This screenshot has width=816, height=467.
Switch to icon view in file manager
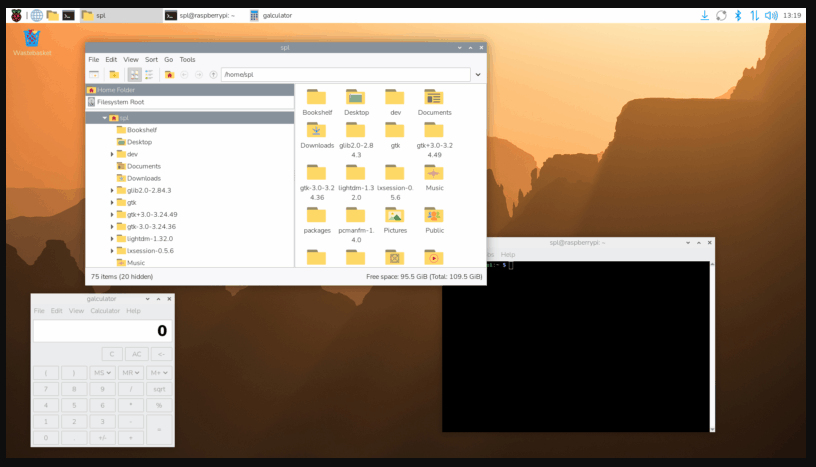coord(134,74)
